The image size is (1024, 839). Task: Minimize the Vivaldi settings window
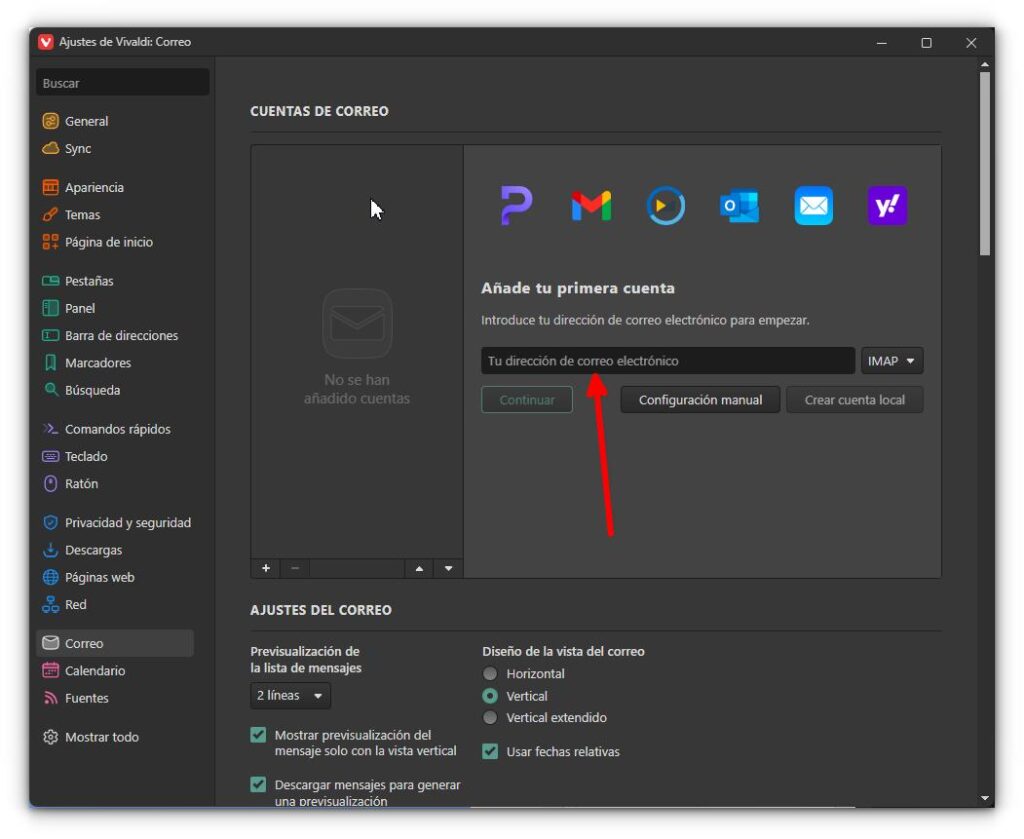[882, 42]
